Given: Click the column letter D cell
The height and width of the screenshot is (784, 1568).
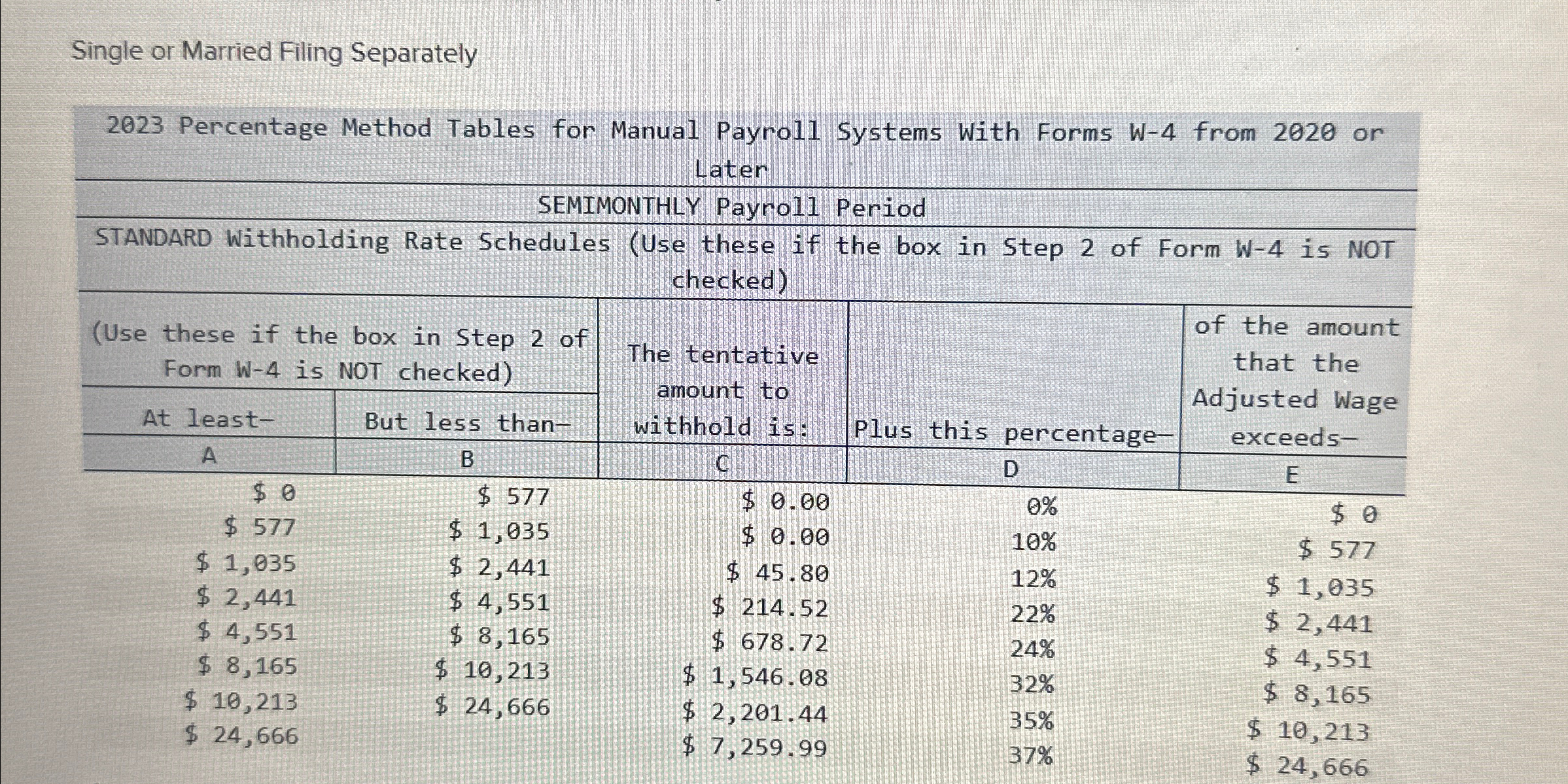Looking at the screenshot, I should pos(1011,469).
